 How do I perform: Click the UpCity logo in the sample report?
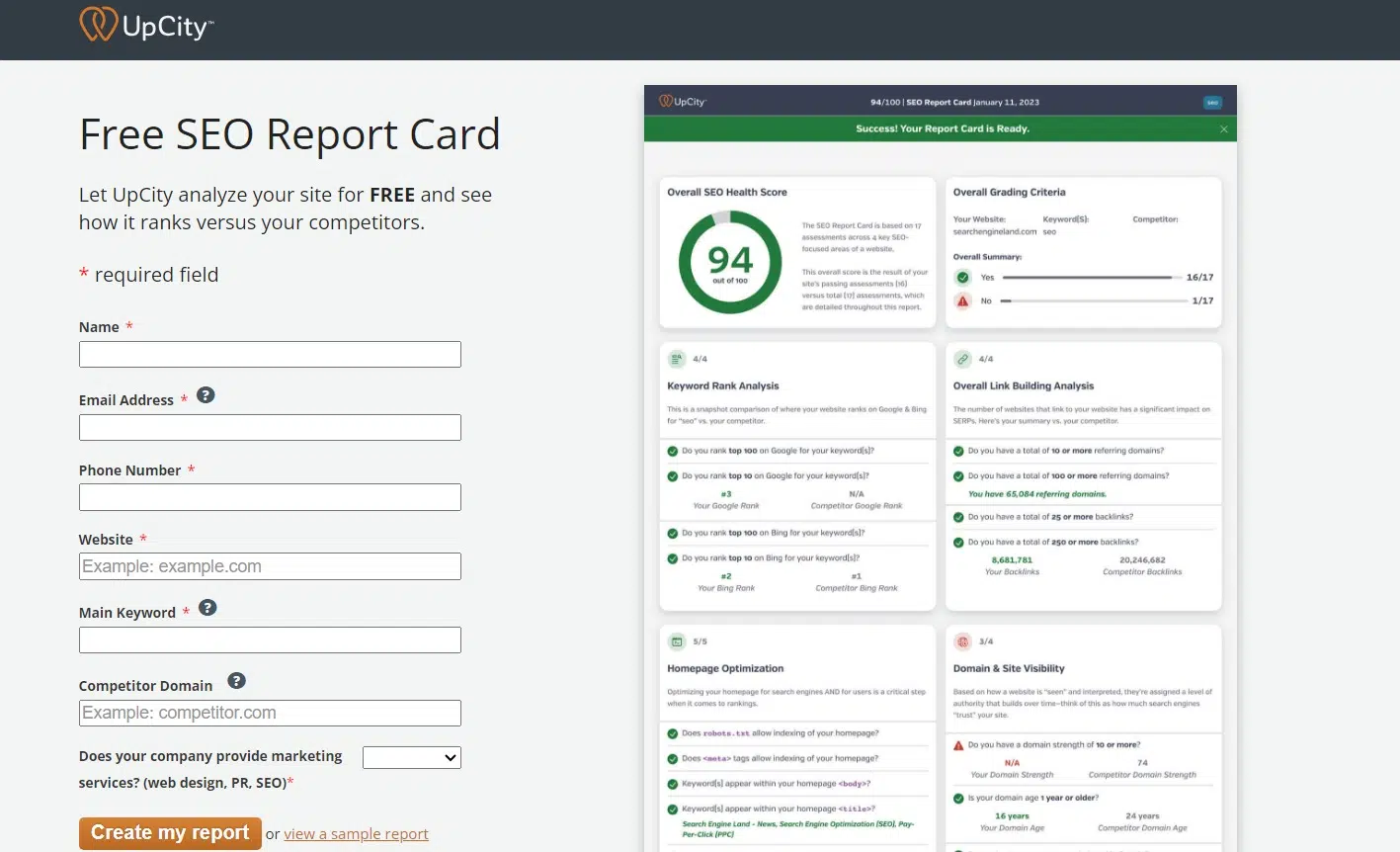pos(683,102)
